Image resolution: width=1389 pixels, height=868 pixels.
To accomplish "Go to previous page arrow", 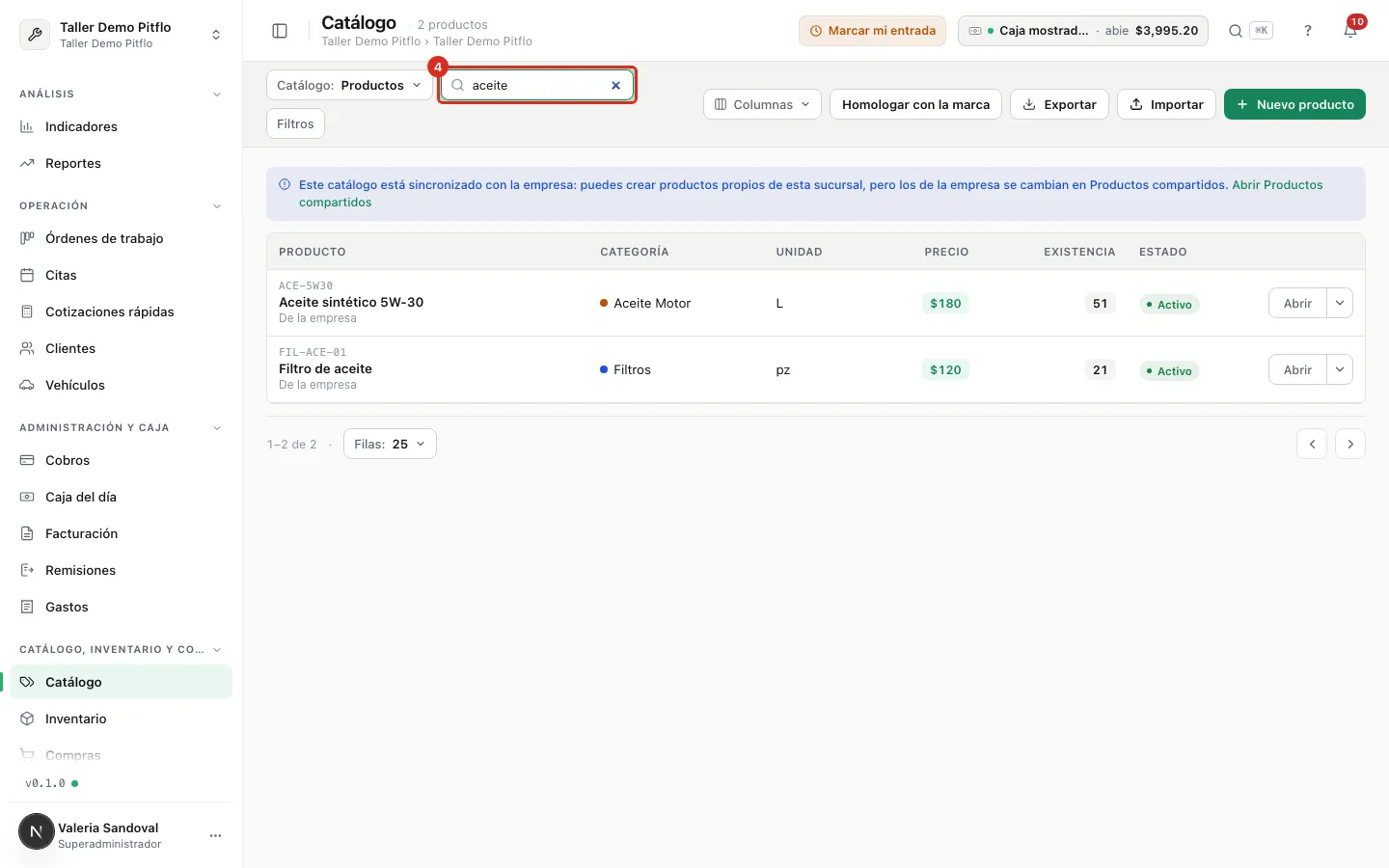I will [1312, 444].
